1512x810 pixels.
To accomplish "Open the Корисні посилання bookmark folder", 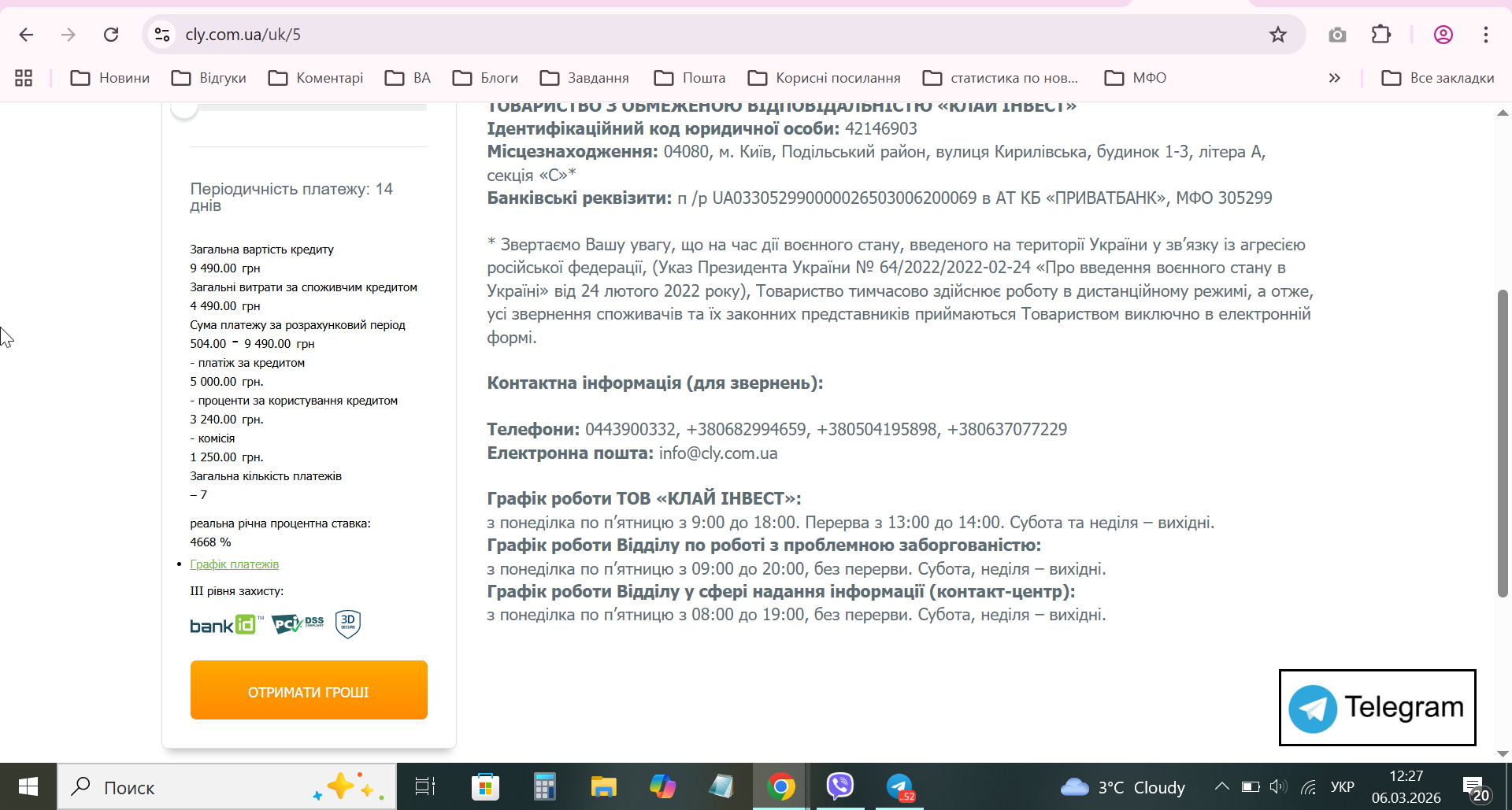I will [x=825, y=78].
